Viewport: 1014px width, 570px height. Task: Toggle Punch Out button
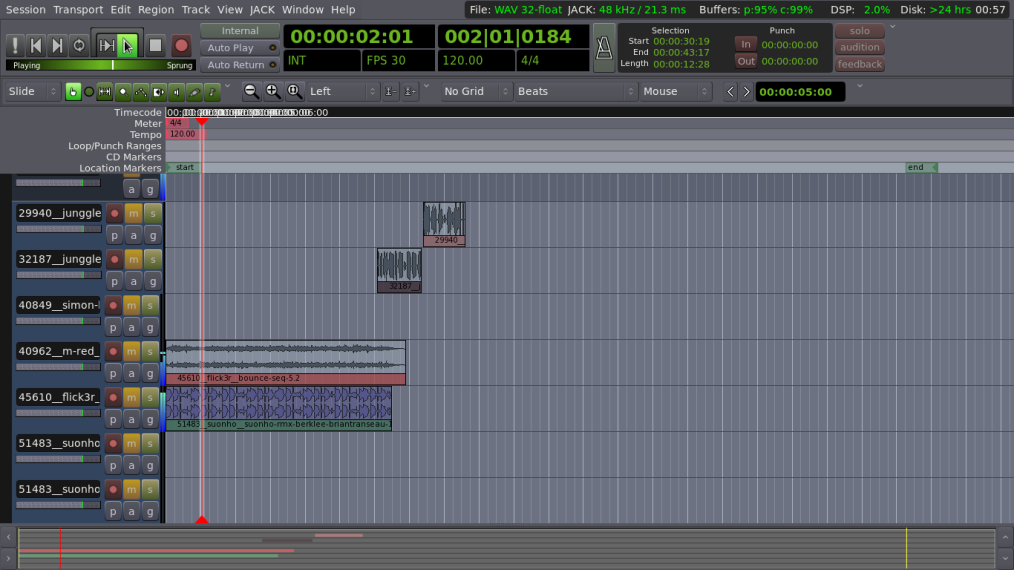[x=746, y=61]
